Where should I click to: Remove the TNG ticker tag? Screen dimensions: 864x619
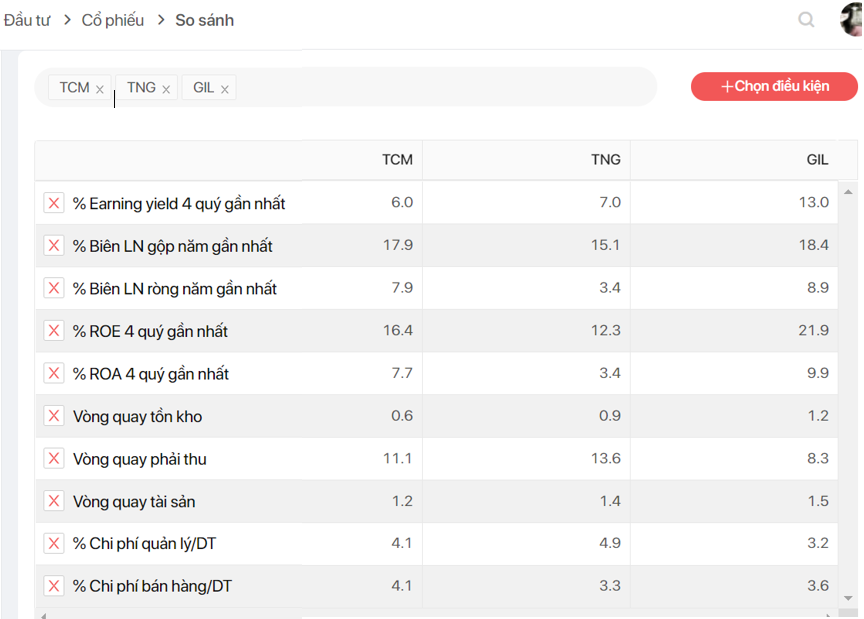coord(166,89)
